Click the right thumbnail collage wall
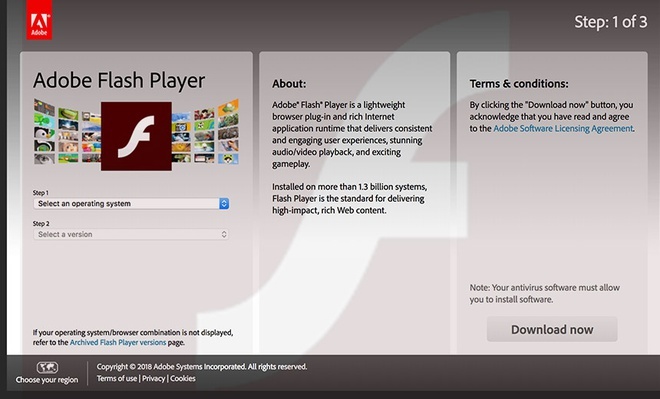 (205, 132)
